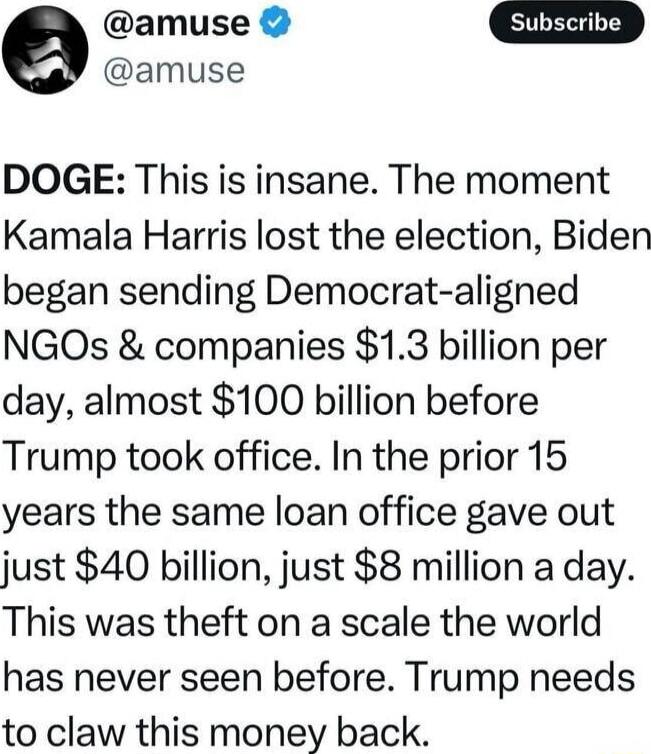Open the stormtrooper profile avatar
The image size is (651, 754).
point(45,50)
